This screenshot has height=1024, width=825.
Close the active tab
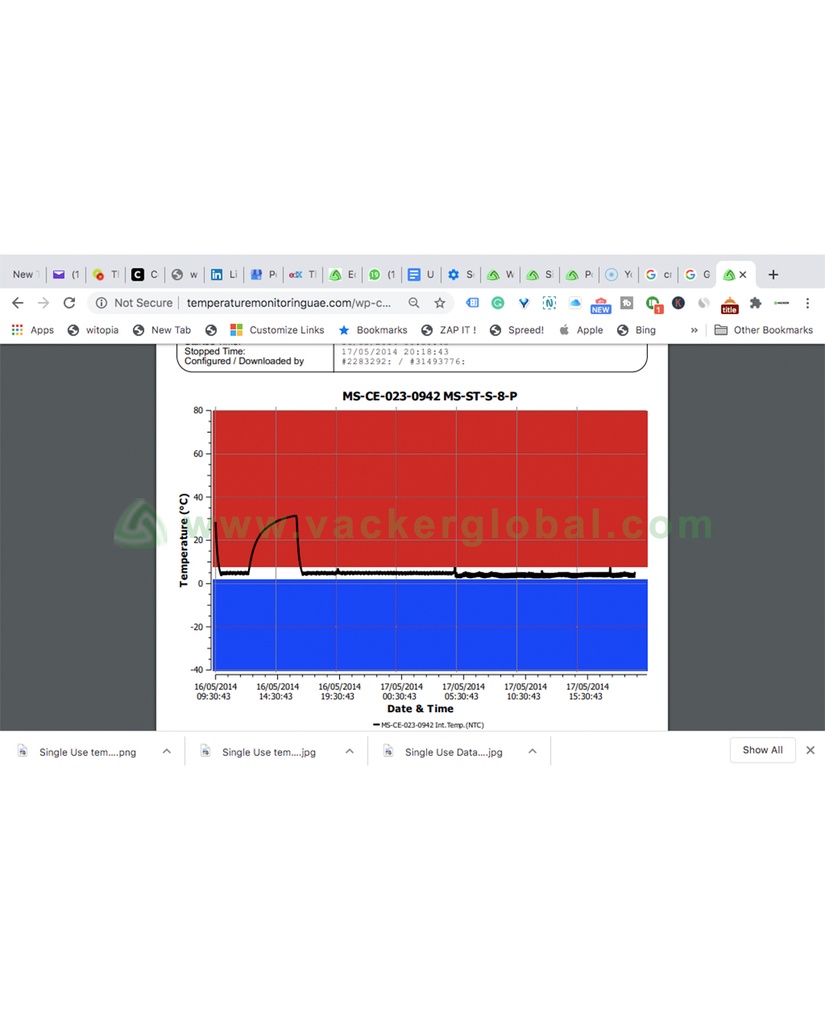pyautogui.click(x=743, y=275)
